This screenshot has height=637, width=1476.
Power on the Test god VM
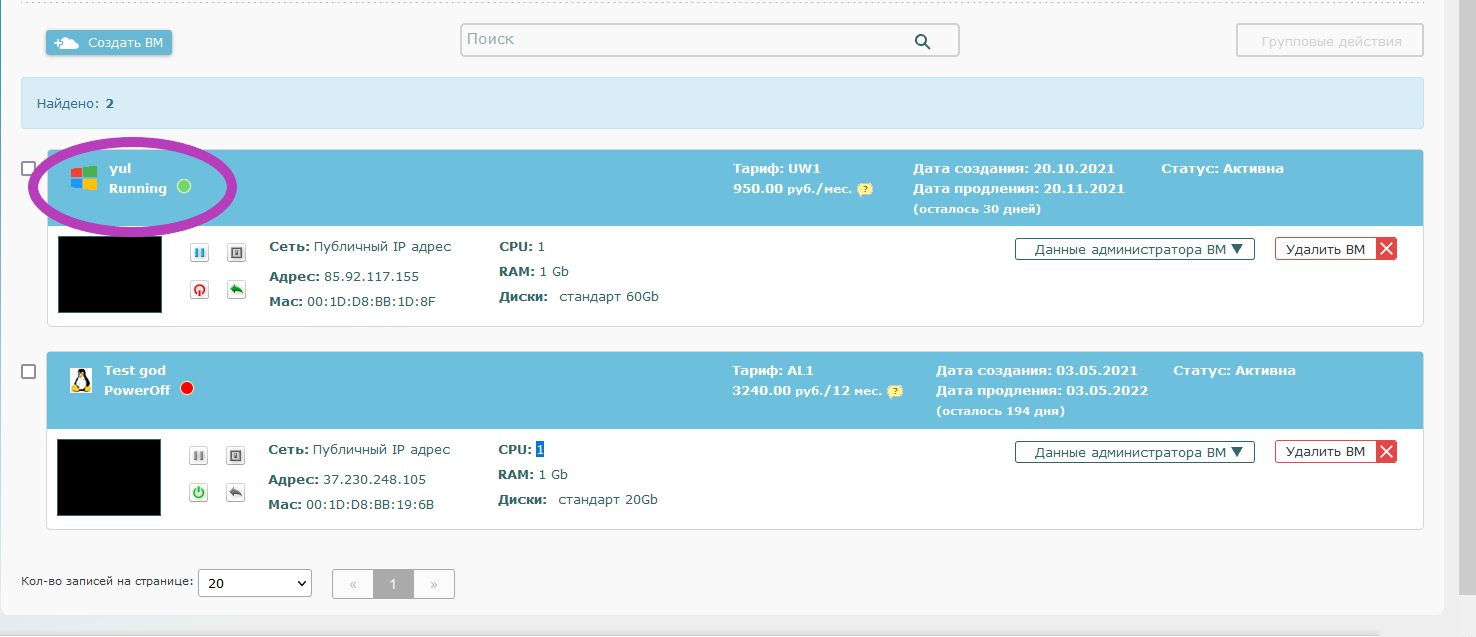click(x=199, y=492)
